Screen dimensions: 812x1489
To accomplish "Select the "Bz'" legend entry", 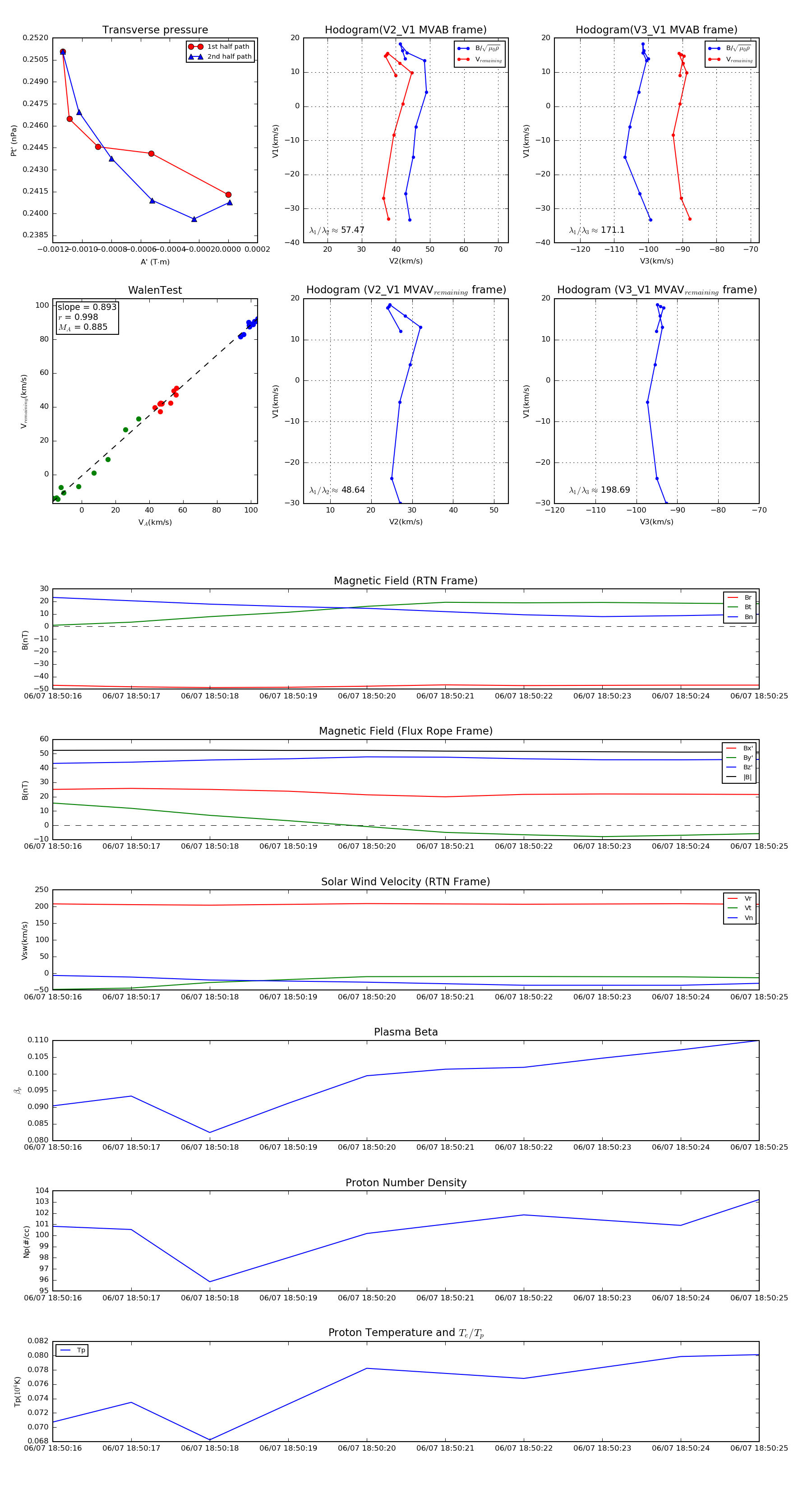I will coord(739,767).
